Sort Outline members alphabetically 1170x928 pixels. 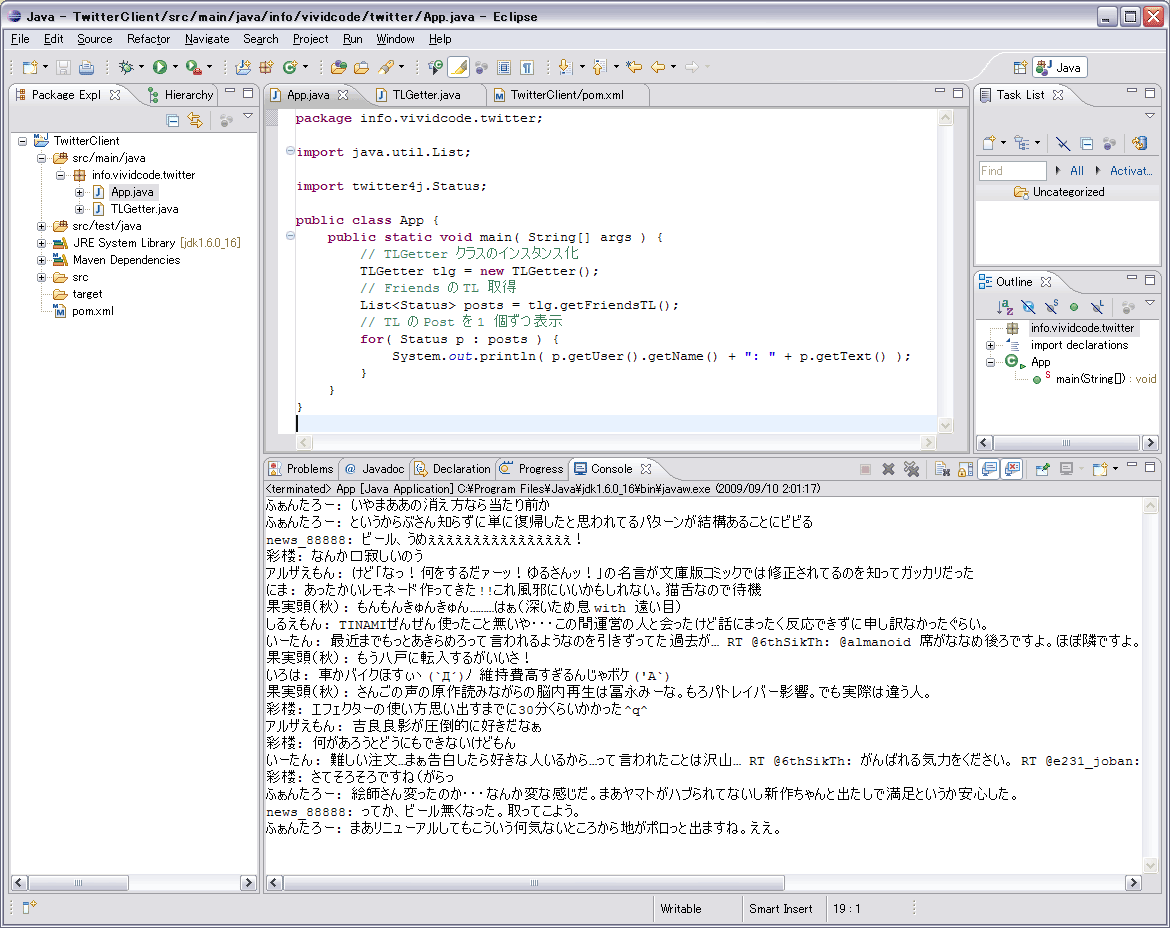coord(1006,307)
